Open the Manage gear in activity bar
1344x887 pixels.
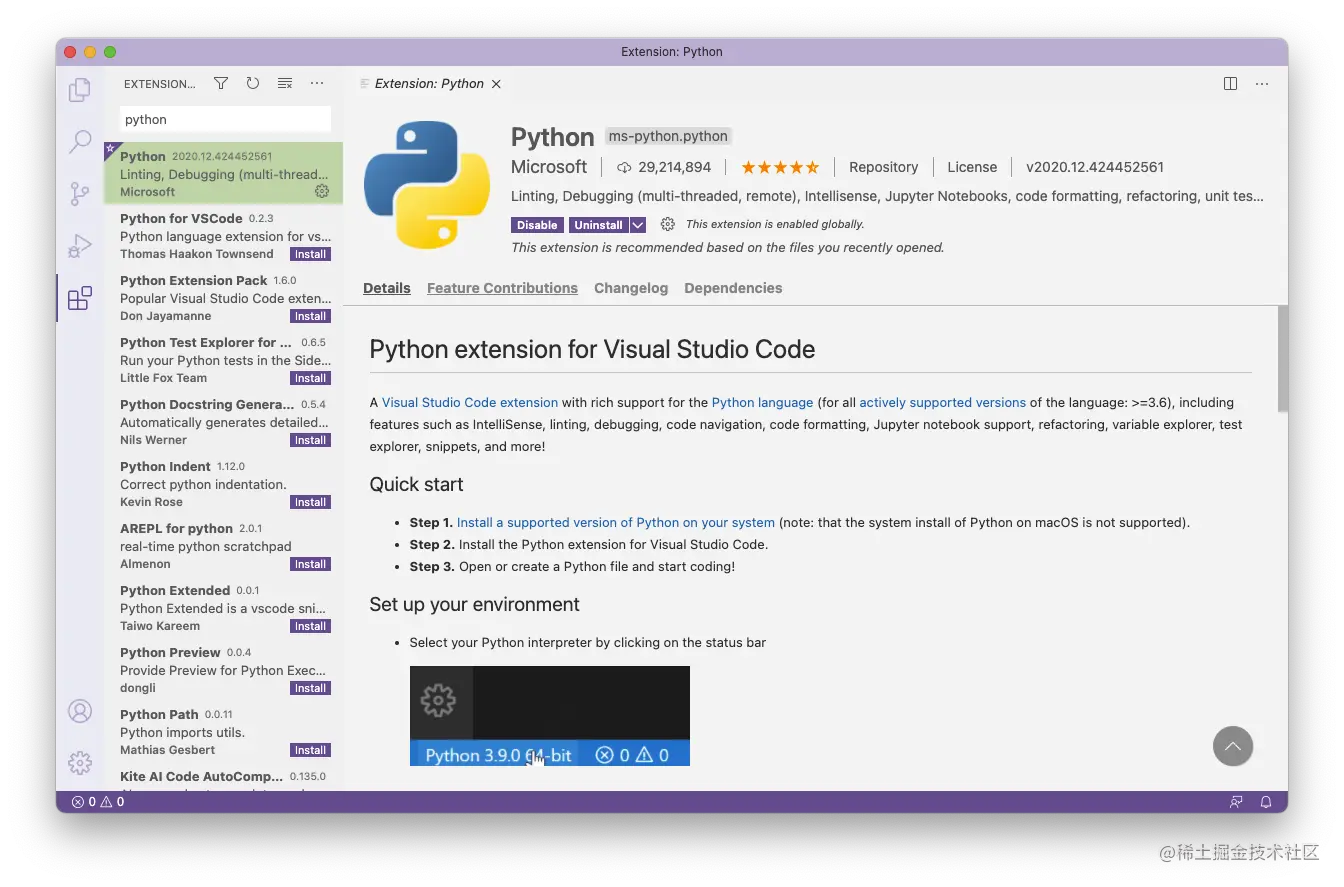(x=80, y=763)
